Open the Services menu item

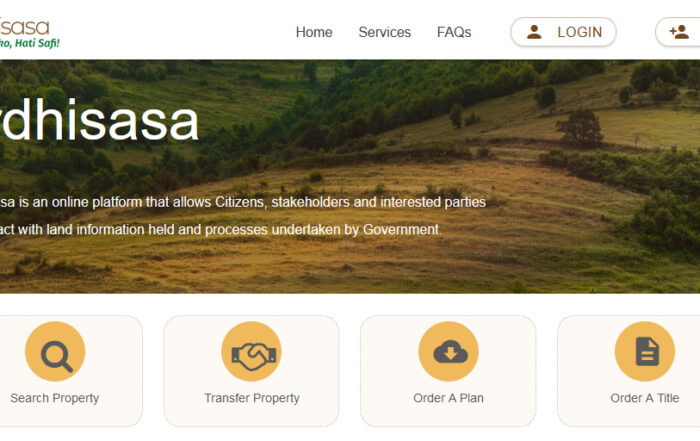pyautogui.click(x=384, y=32)
